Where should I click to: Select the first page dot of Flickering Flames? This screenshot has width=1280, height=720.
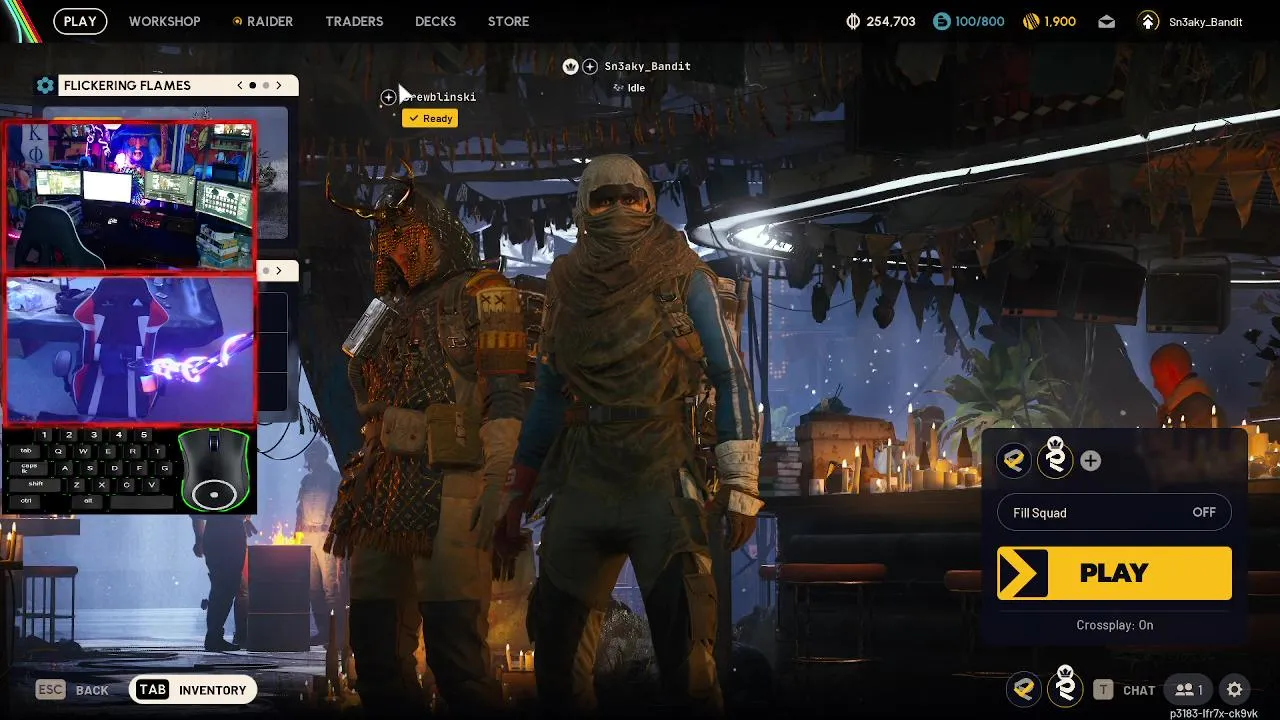coord(252,85)
